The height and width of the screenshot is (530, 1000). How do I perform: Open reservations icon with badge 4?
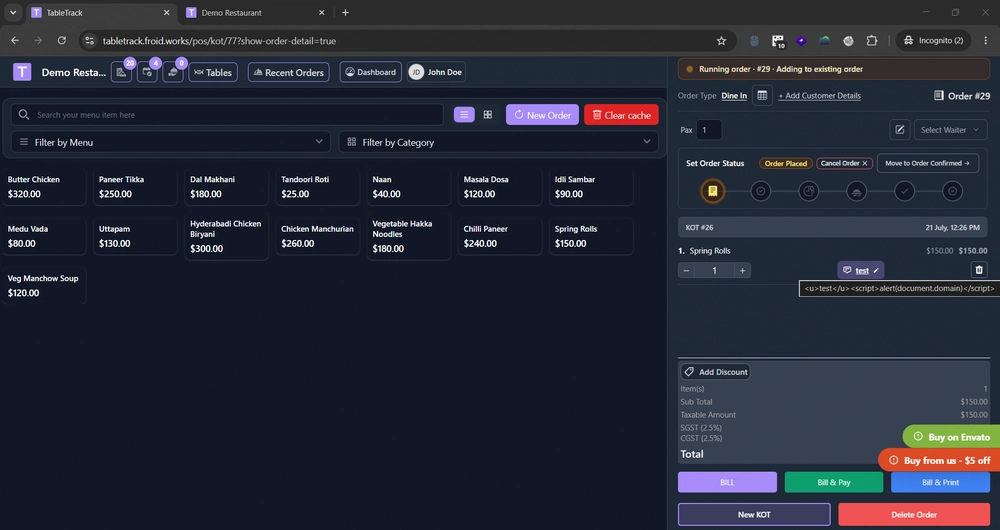(x=147, y=72)
